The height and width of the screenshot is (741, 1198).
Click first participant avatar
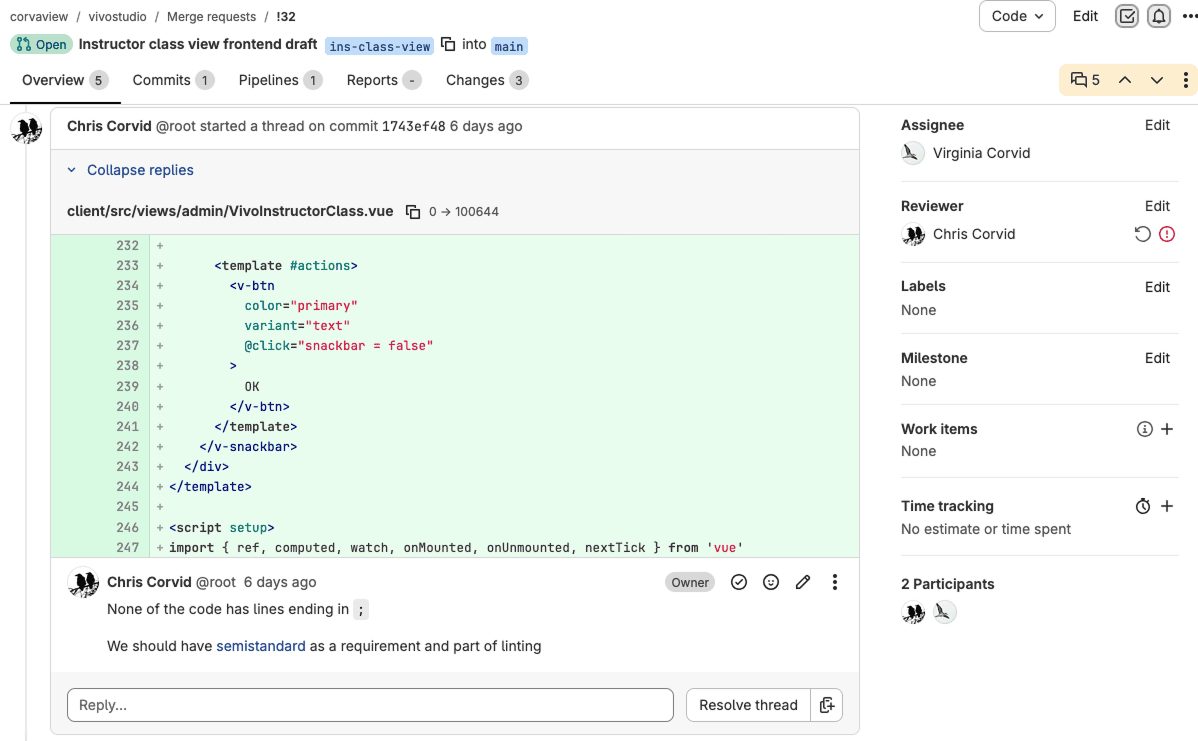point(913,612)
